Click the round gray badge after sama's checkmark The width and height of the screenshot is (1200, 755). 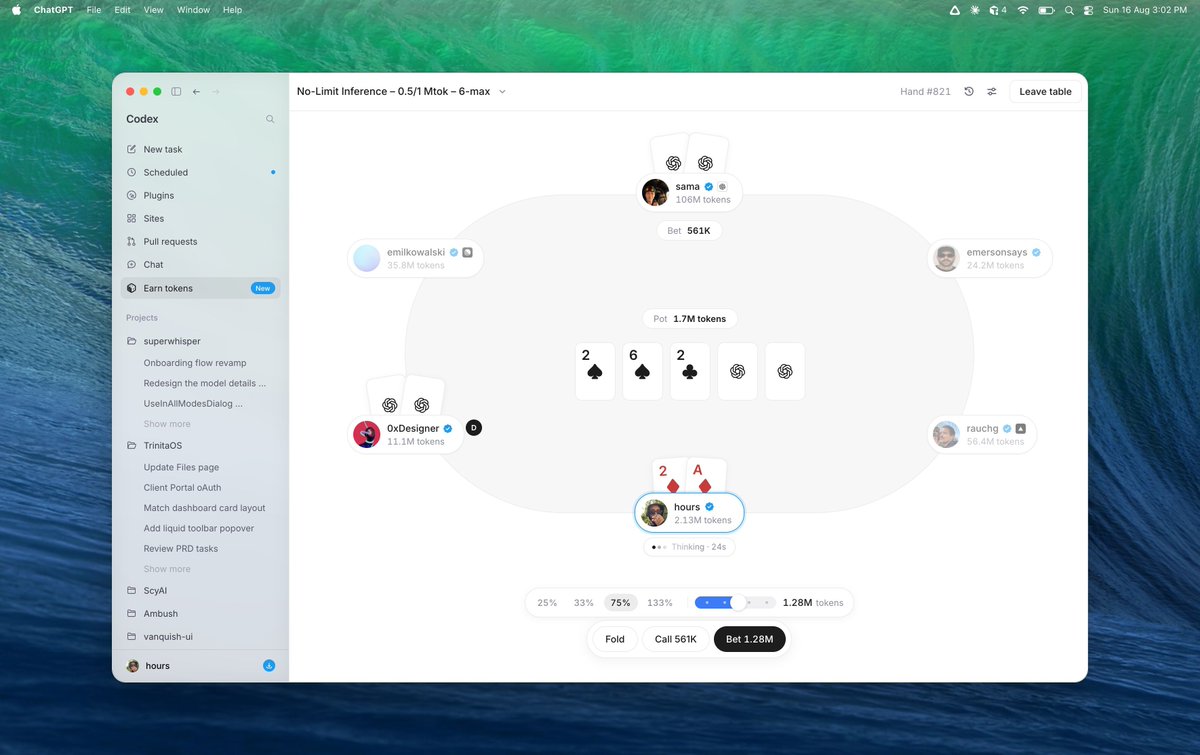pos(722,187)
